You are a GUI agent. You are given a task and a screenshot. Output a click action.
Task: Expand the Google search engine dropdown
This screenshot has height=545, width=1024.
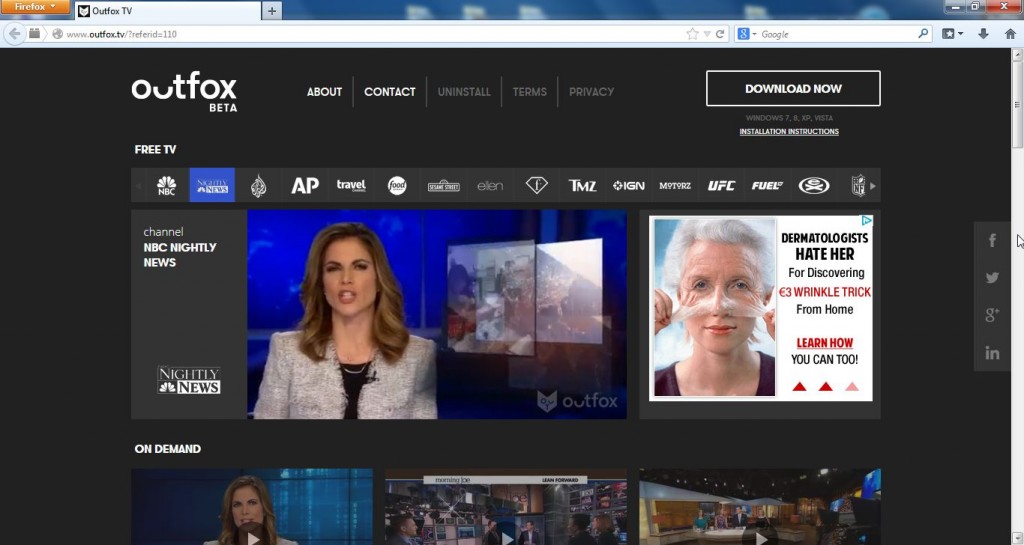point(747,34)
